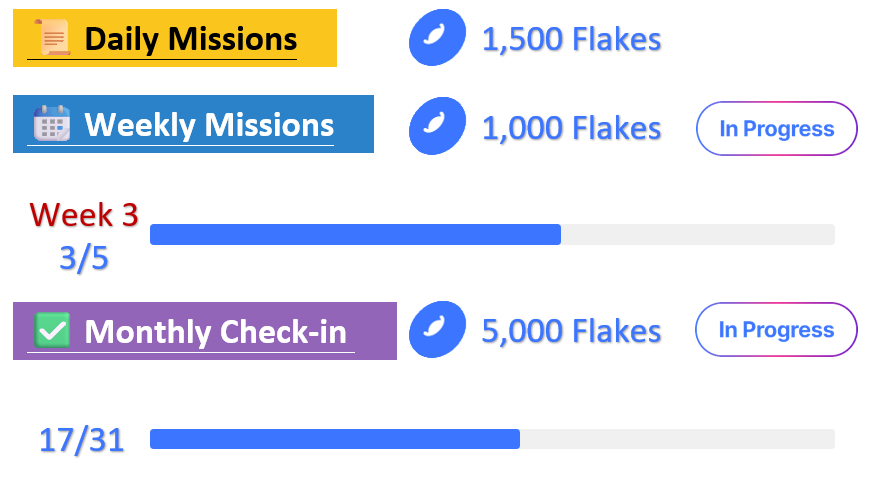
Task: Click the 17/31 monthly progress bar
Action: click(x=492, y=439)
